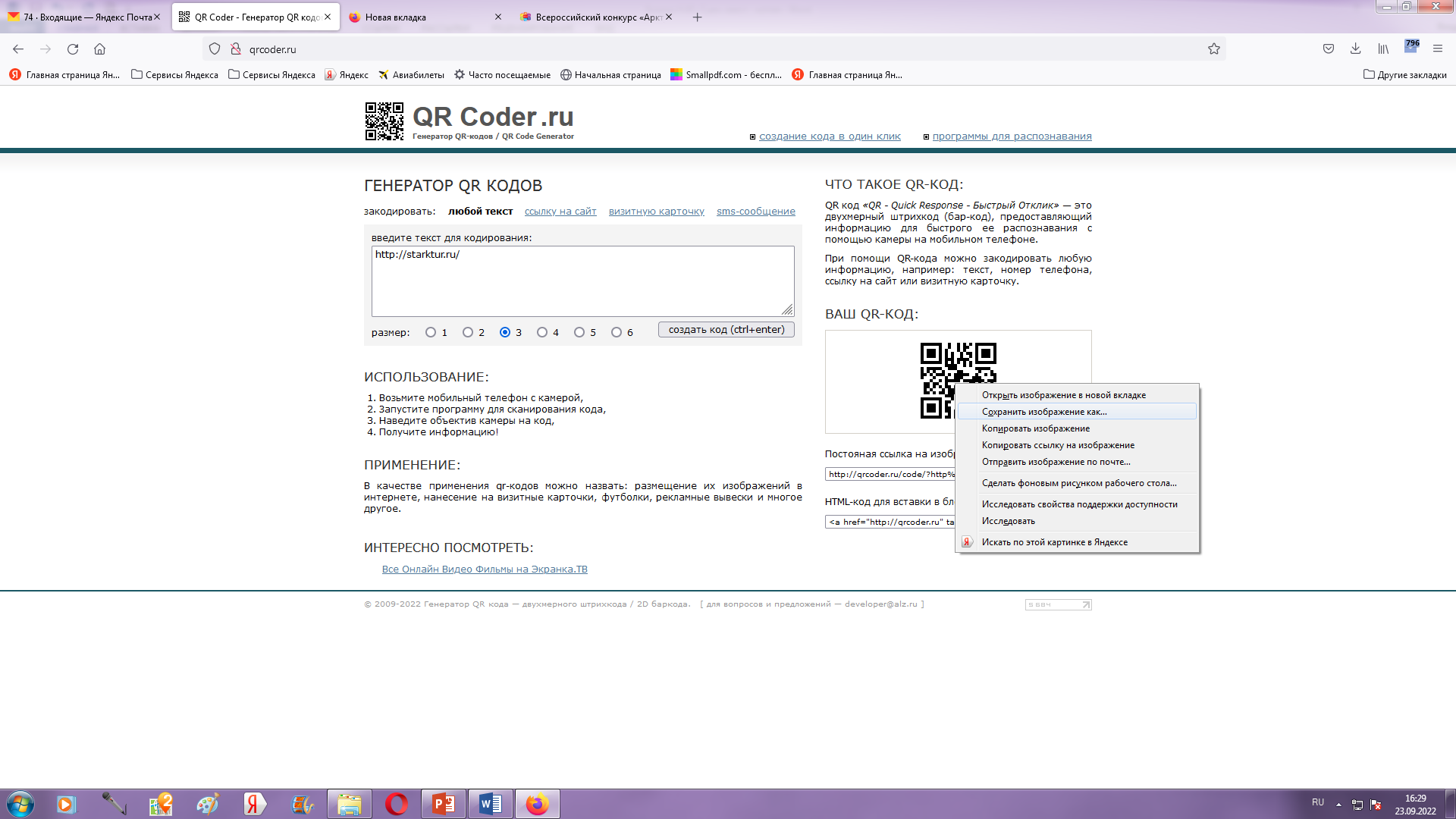Select QR code size 1 radio
1456x819 pixels.
coord(431,332)
